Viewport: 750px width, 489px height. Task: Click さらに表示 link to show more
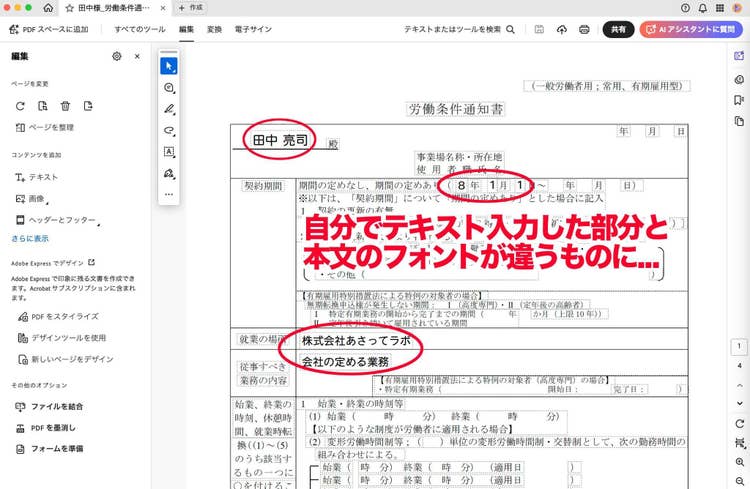coord(30,239)
